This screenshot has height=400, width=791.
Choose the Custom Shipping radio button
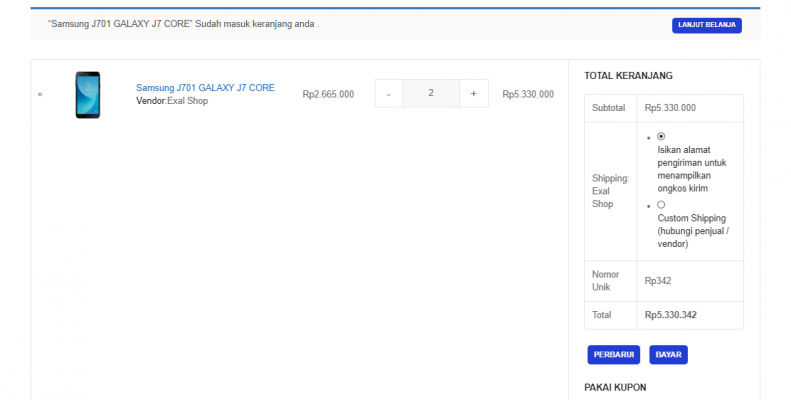[x=661, y=204]
